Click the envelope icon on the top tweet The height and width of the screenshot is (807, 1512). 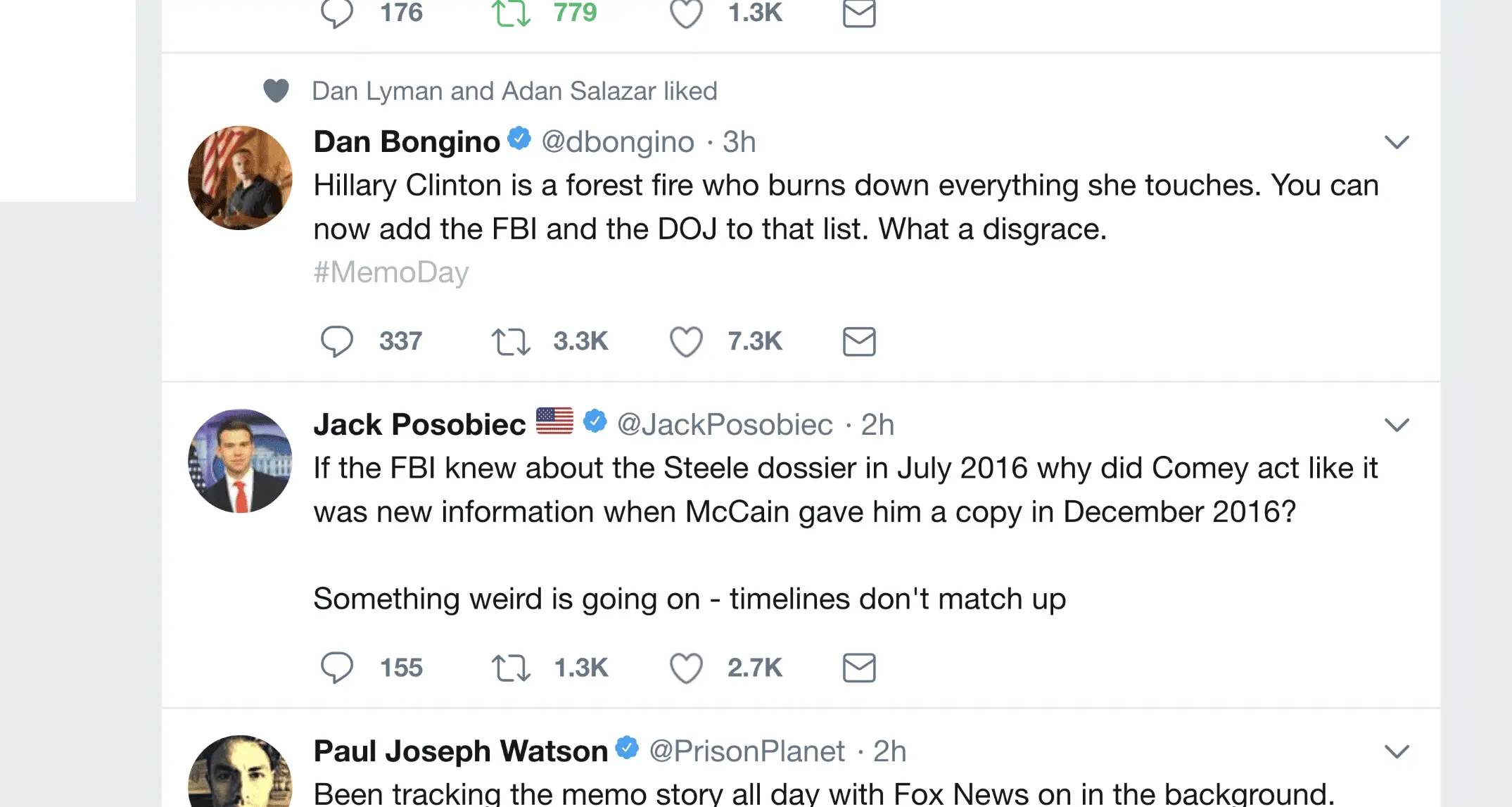[x=858, y=13]
